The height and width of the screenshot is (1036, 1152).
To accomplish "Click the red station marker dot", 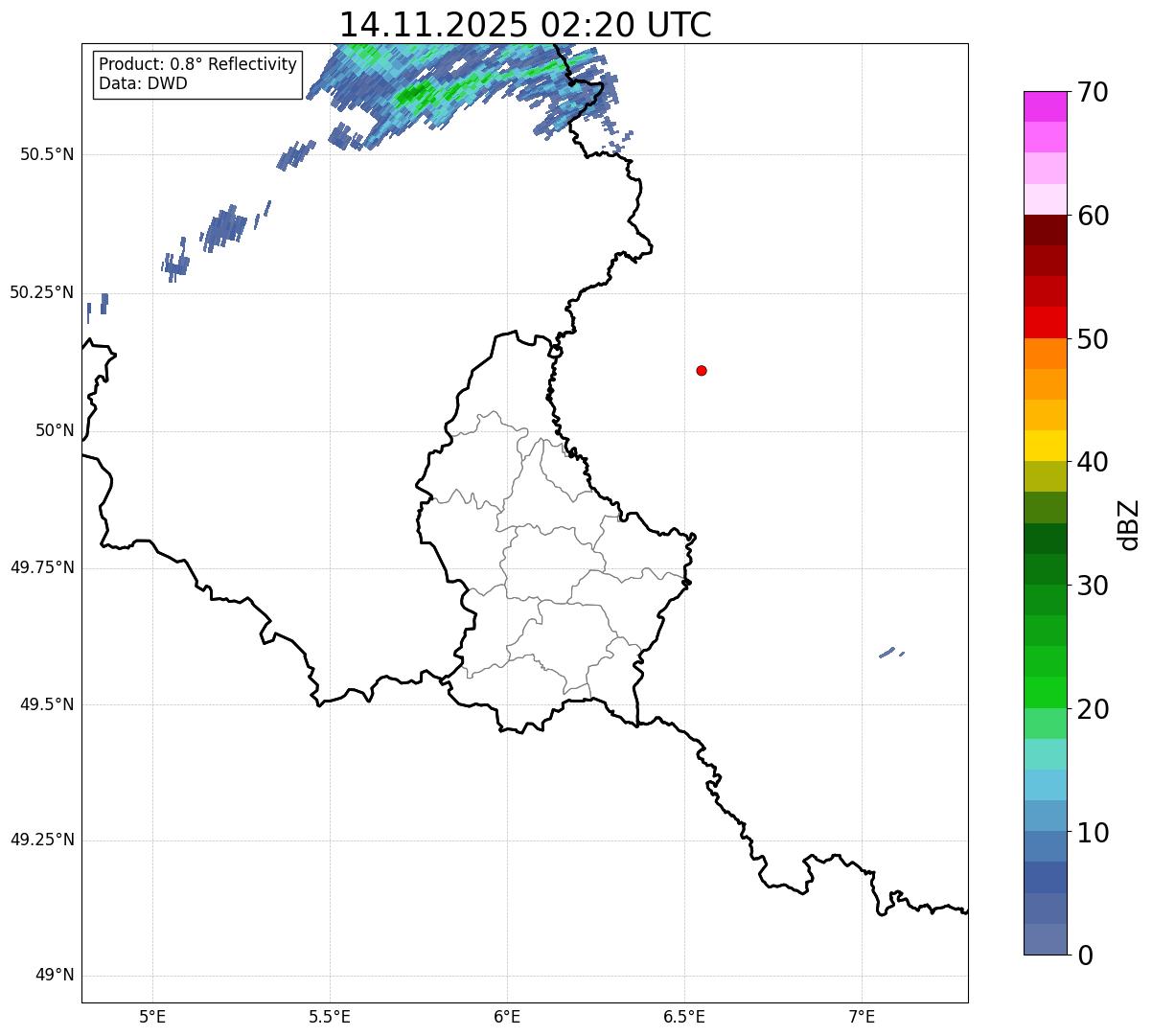I will click(x=702, y=370).
